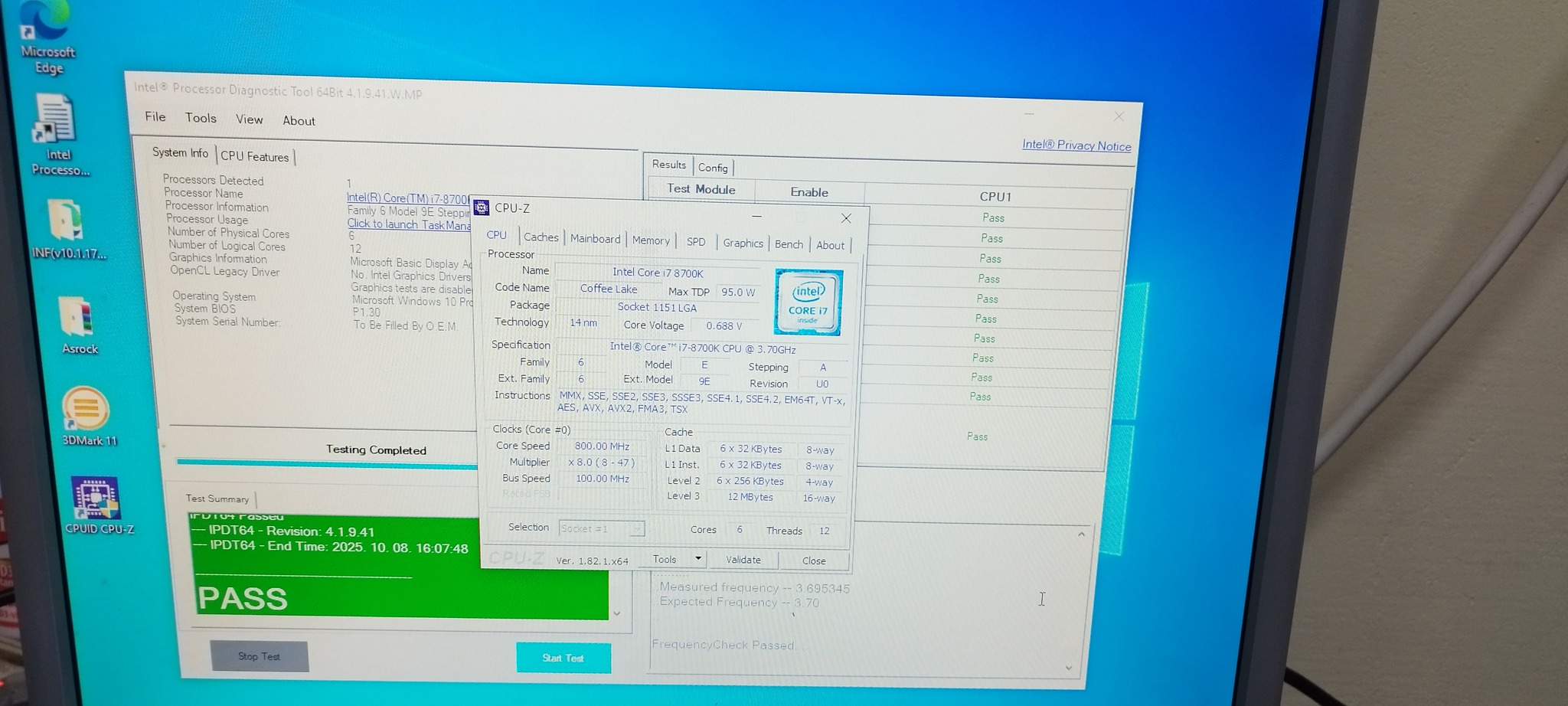
Task: Switch to the Mainboard tab in CPU-Z
Action: (x=596, y=239)
